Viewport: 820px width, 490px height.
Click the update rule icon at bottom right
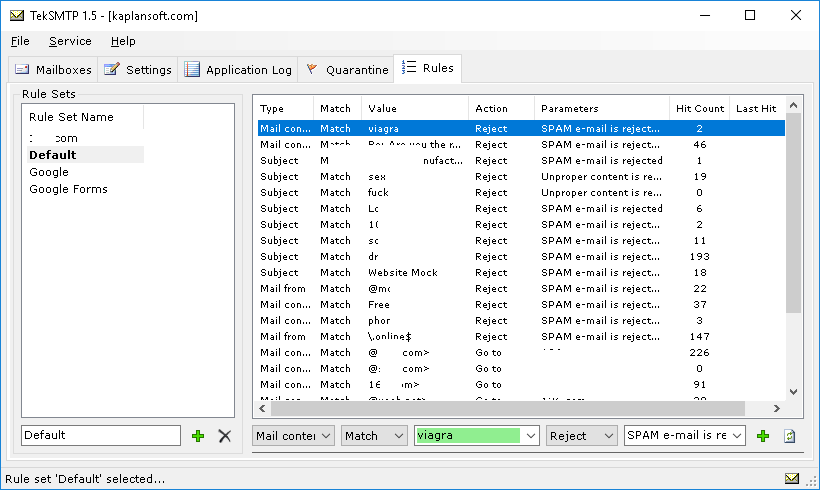789,436
